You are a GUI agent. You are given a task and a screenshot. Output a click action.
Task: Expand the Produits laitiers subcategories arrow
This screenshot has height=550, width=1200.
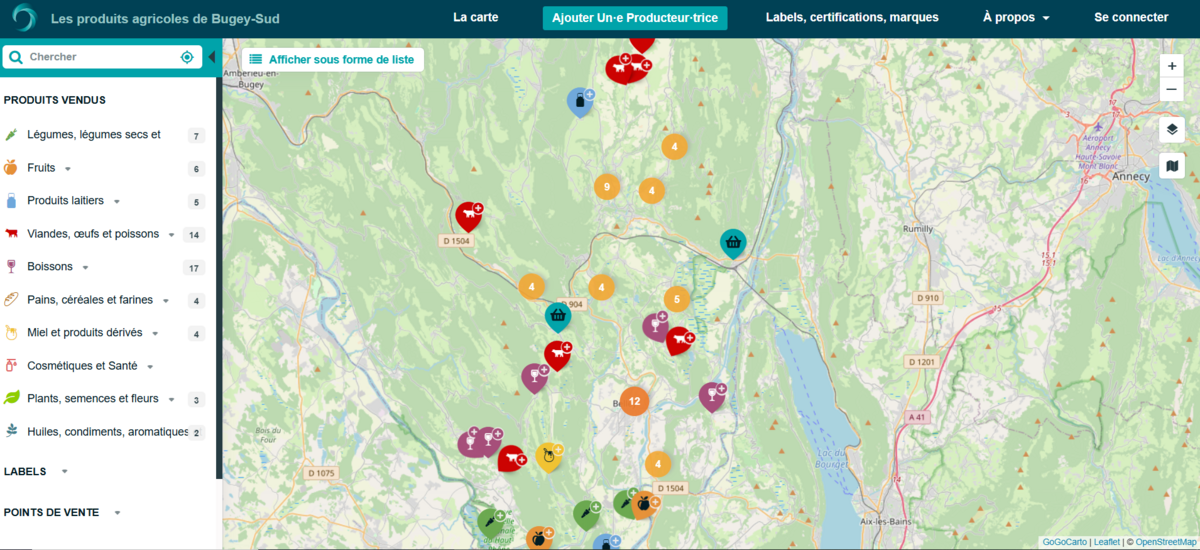[x=117, y=202]
